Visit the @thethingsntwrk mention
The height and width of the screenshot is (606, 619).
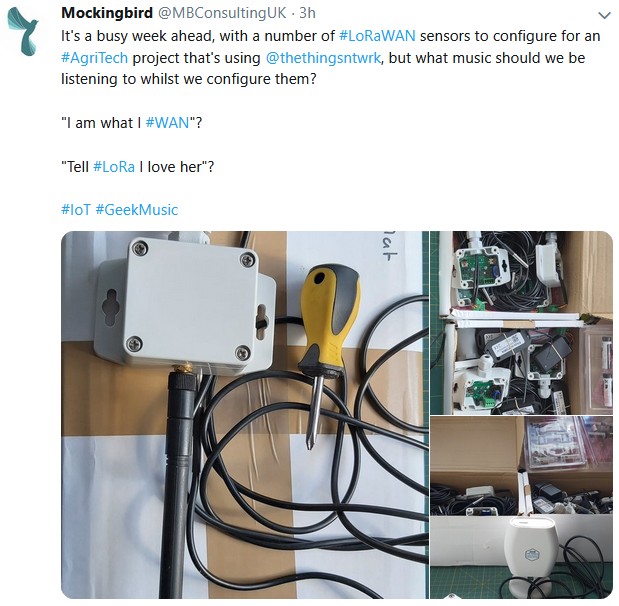coord(323,58)
